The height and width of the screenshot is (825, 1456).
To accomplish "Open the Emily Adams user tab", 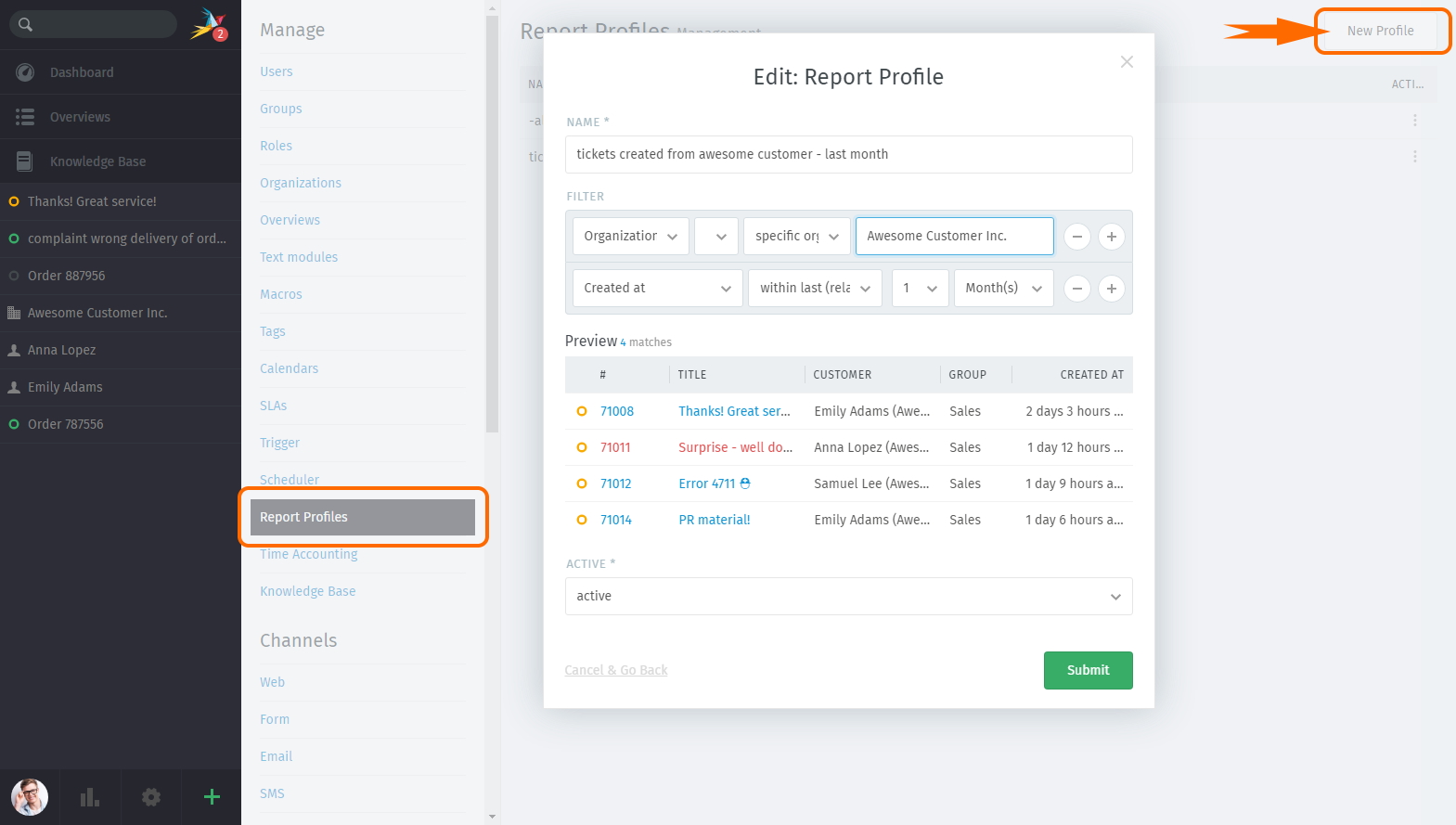I will click(x=121, y=387).
